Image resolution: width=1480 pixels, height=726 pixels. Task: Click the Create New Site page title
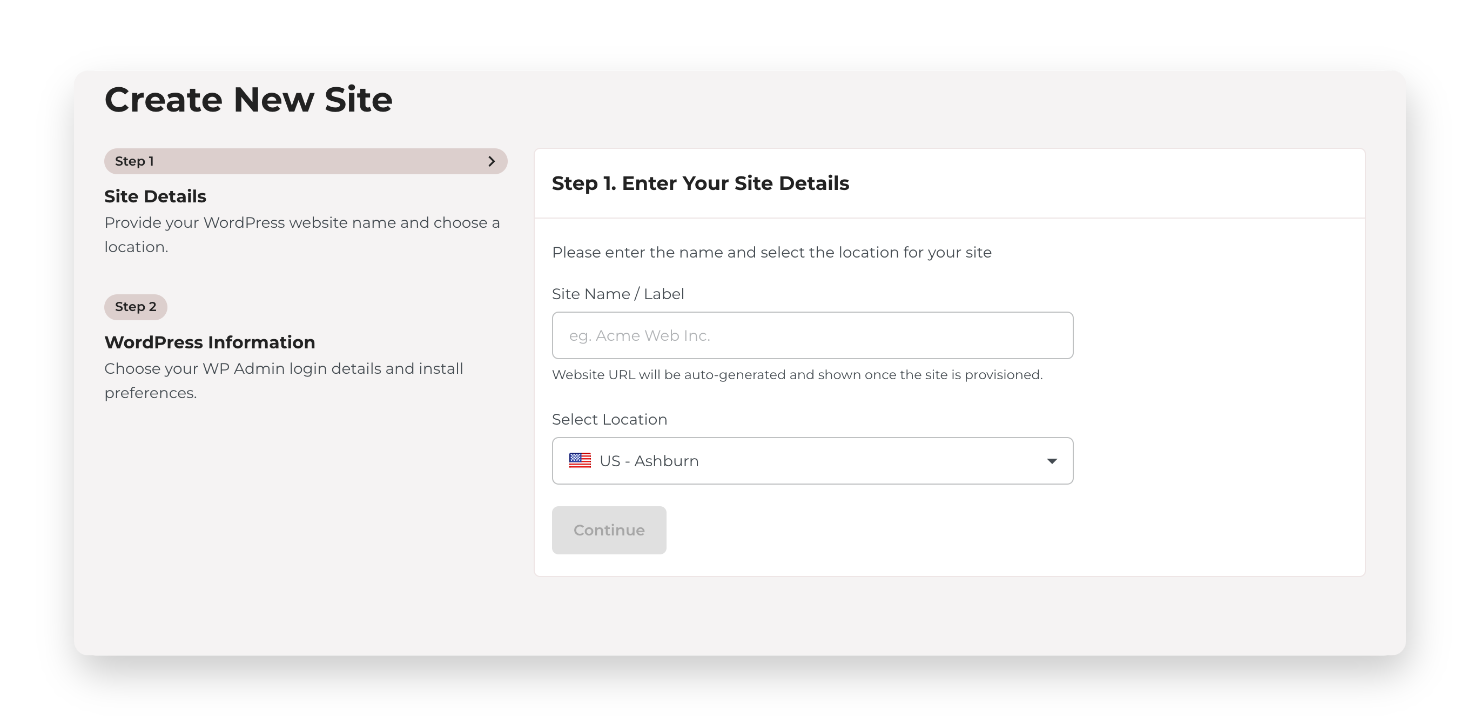248,100
